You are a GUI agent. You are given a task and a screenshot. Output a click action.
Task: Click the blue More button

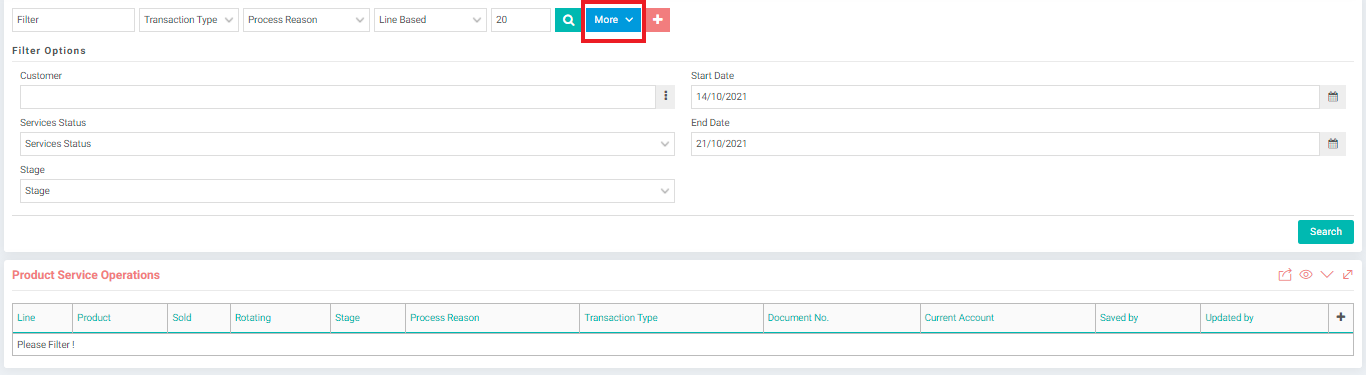point(613,20)
